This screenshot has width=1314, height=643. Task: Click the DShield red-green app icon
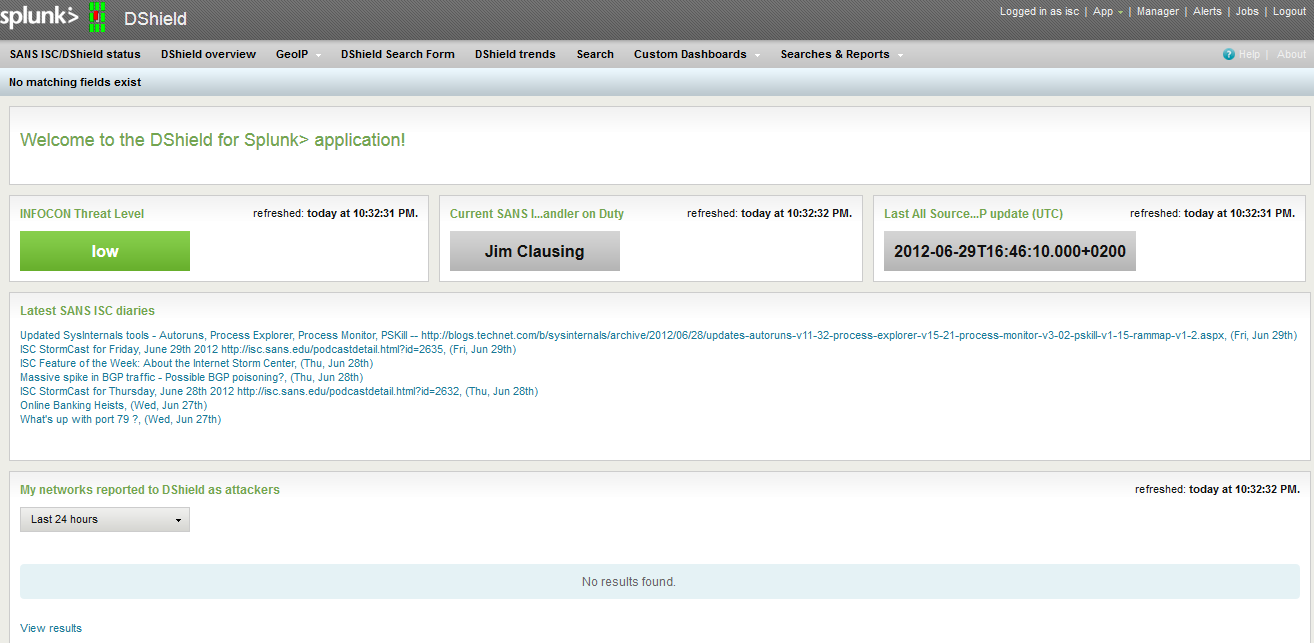click(97, 17)
